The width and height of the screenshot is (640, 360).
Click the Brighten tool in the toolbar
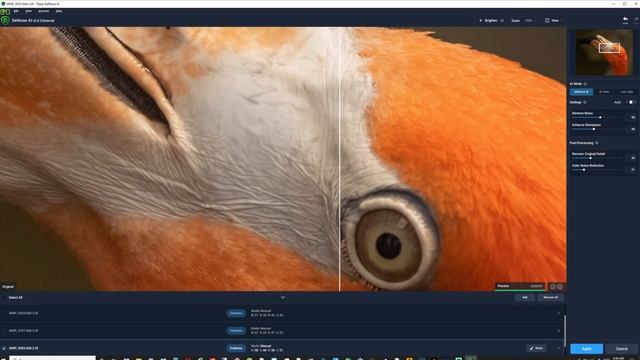tap(489, 20)
